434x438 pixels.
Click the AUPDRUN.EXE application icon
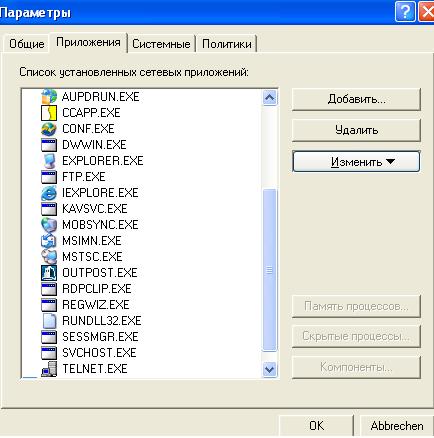pos(49,97)
